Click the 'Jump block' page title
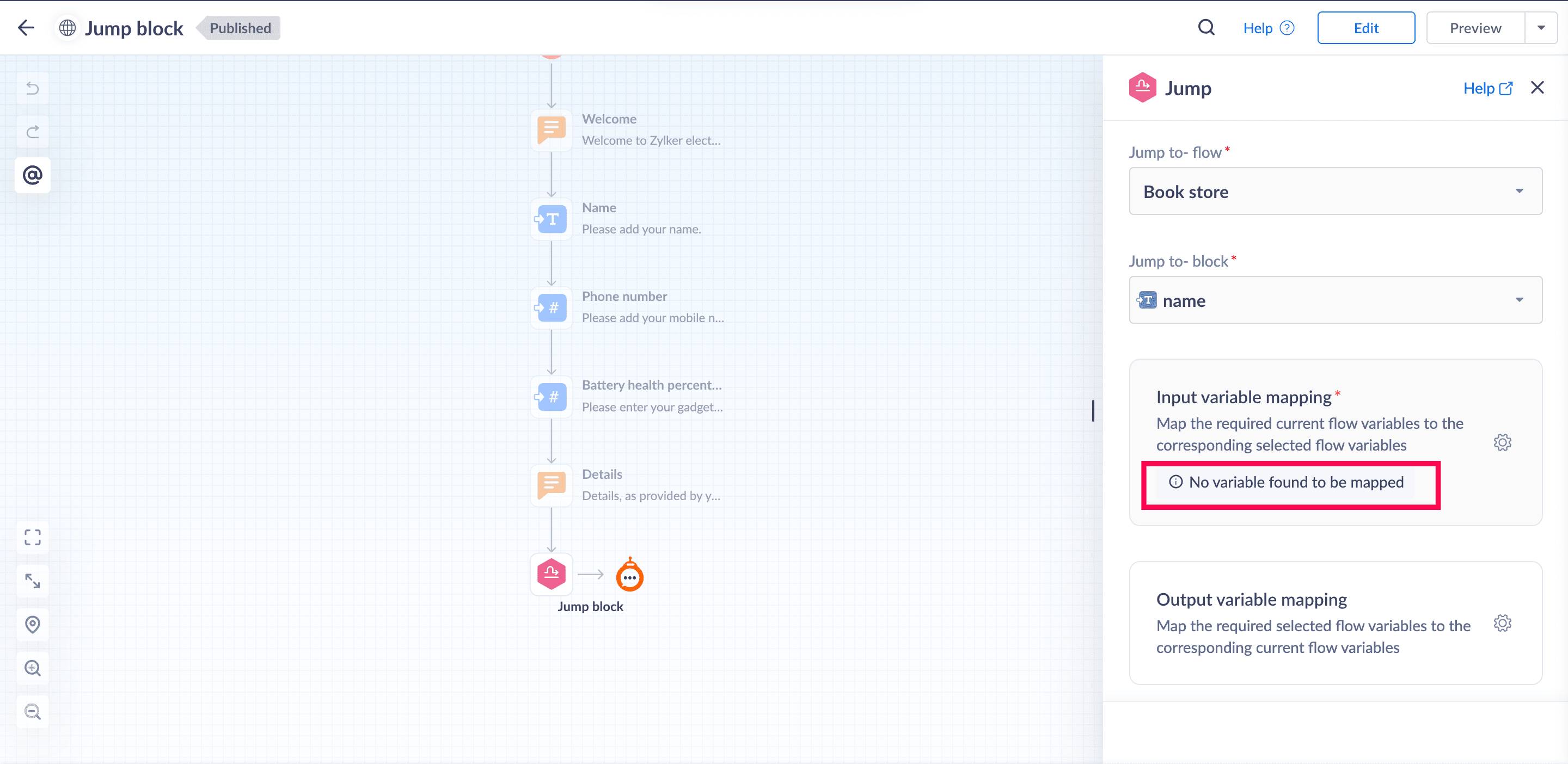The image size is (1568, 764). coord(134,28)
